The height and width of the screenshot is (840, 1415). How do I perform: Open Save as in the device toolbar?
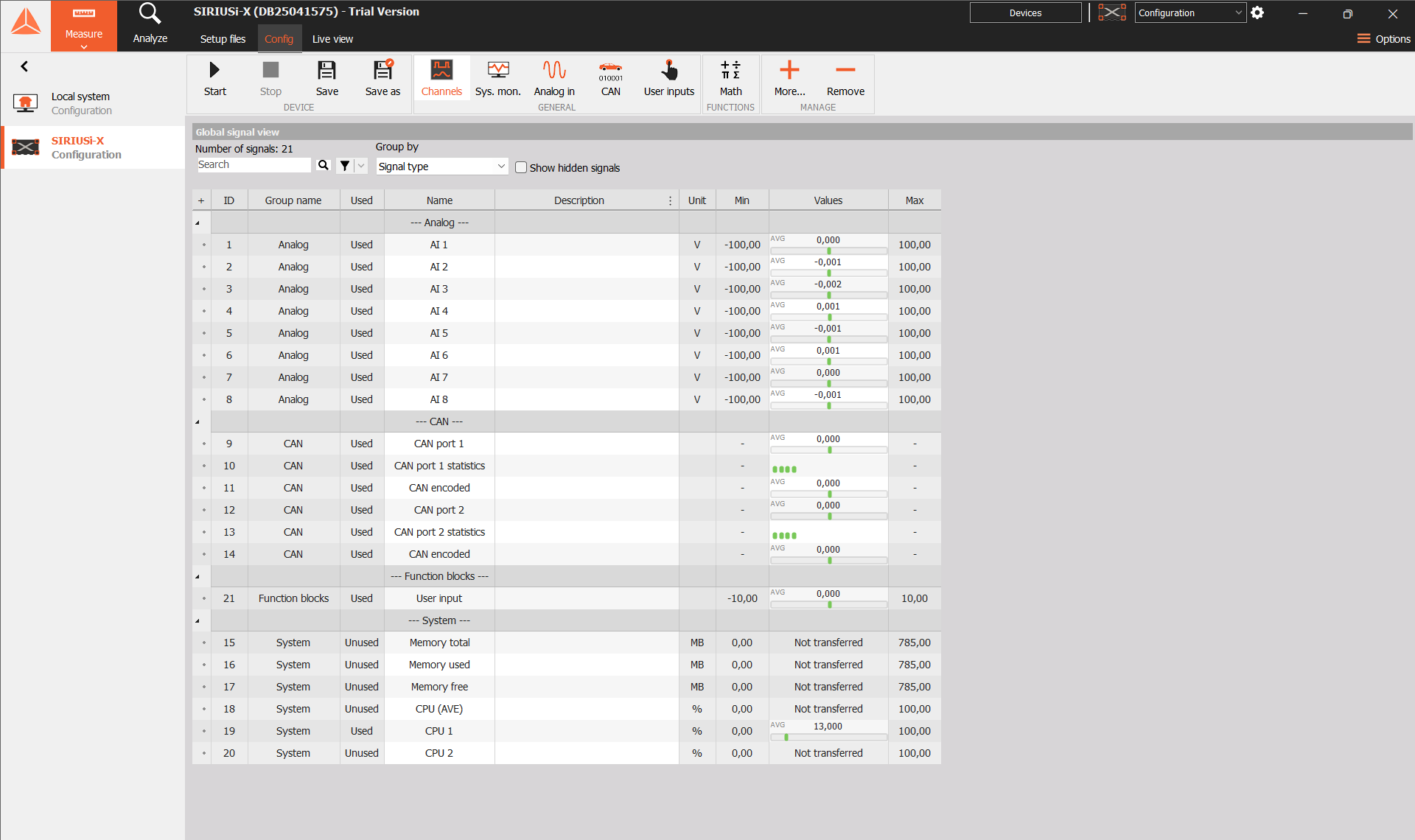(382, 80)
